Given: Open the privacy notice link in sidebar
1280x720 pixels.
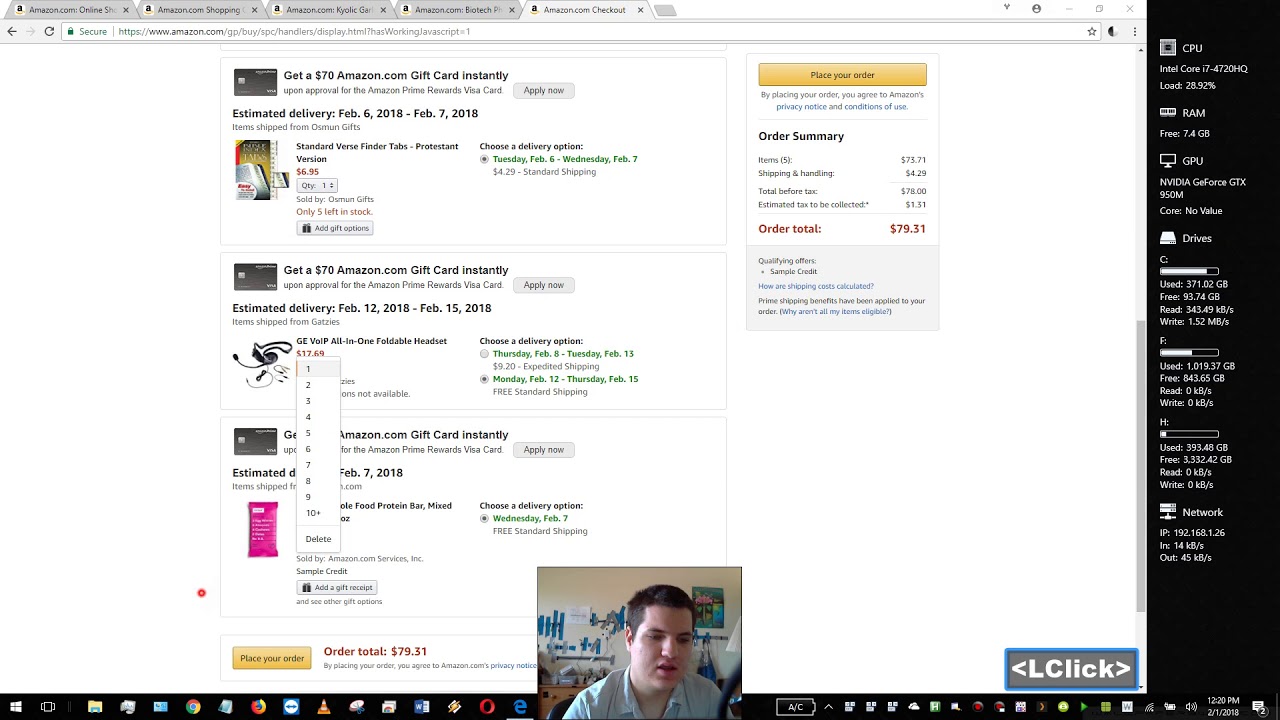Looking at the screenshot, I should (801, 106).
